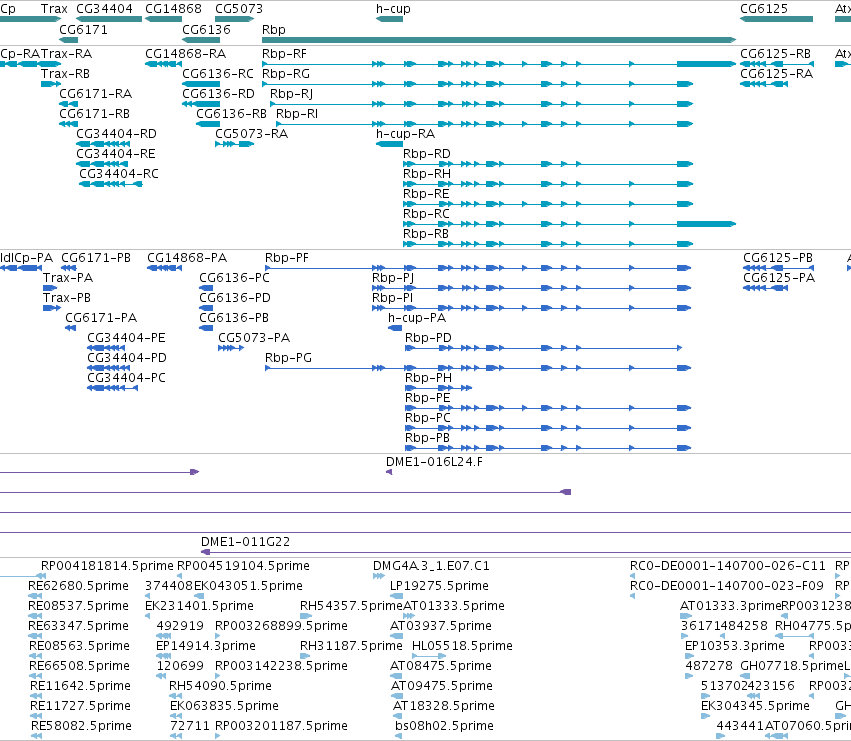Open the CG14868 gene label

tap(173, 9)
